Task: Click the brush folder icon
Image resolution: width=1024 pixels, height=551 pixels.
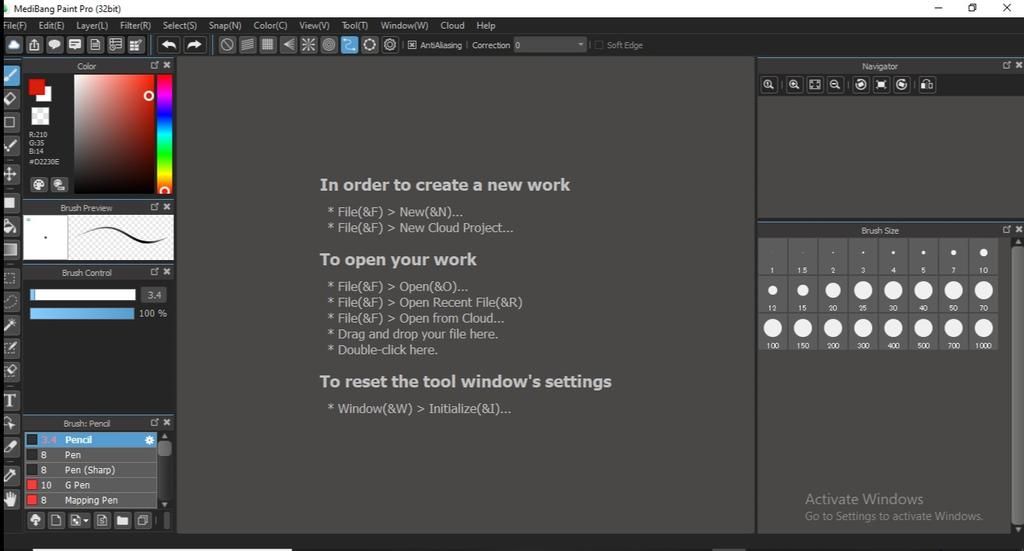Action: [x=122, y=520]
